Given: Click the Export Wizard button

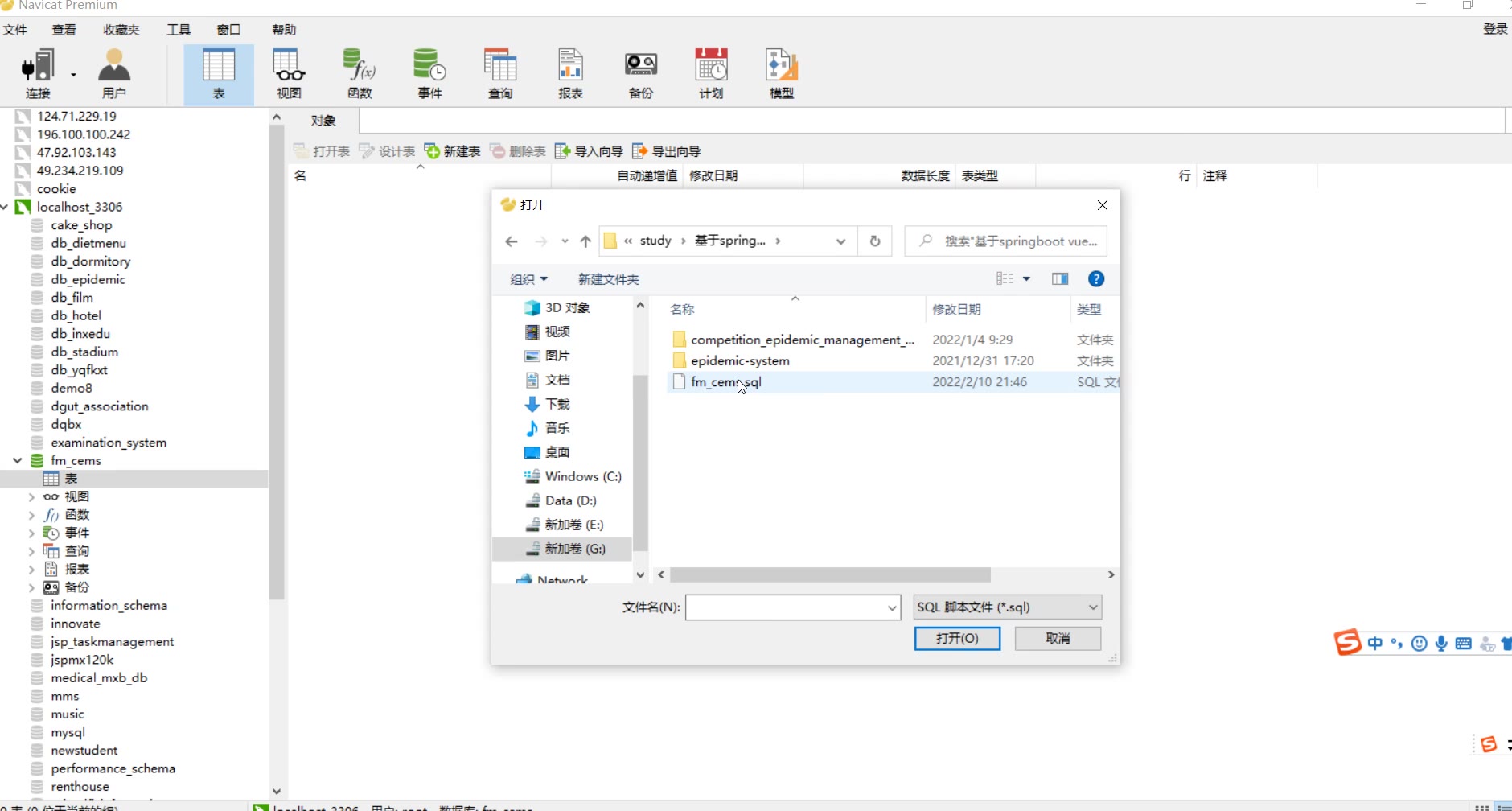Looking at the screenshot, I should [x=666, y=151].
